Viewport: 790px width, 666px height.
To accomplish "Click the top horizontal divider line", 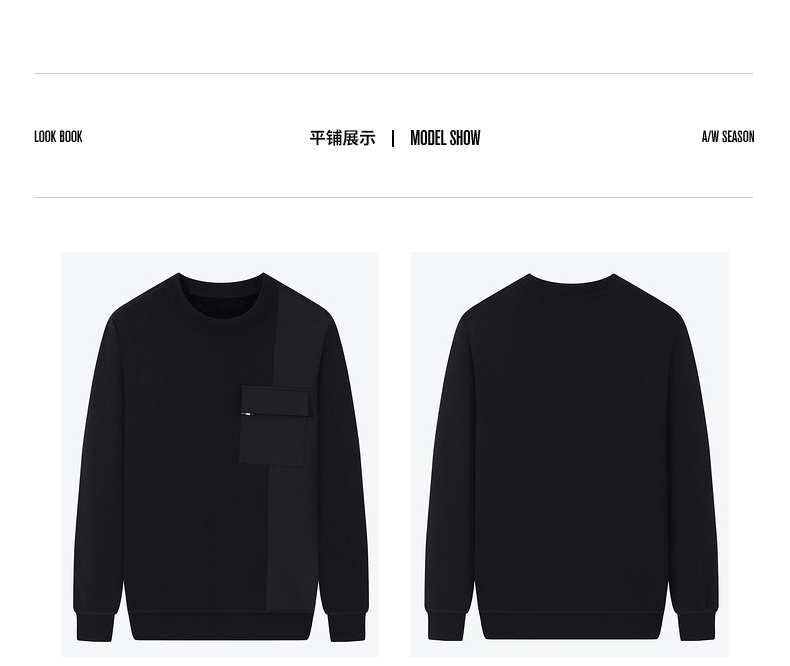I will [x=393, y=74].
